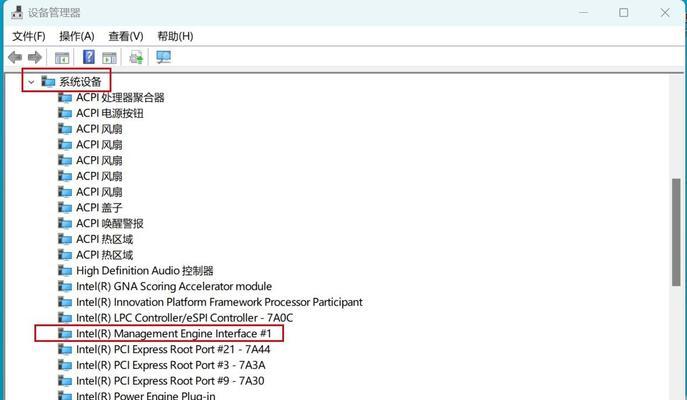Click the vertical scrollbar thumb
The image size is (687, 400).
(x=676, y=232)
